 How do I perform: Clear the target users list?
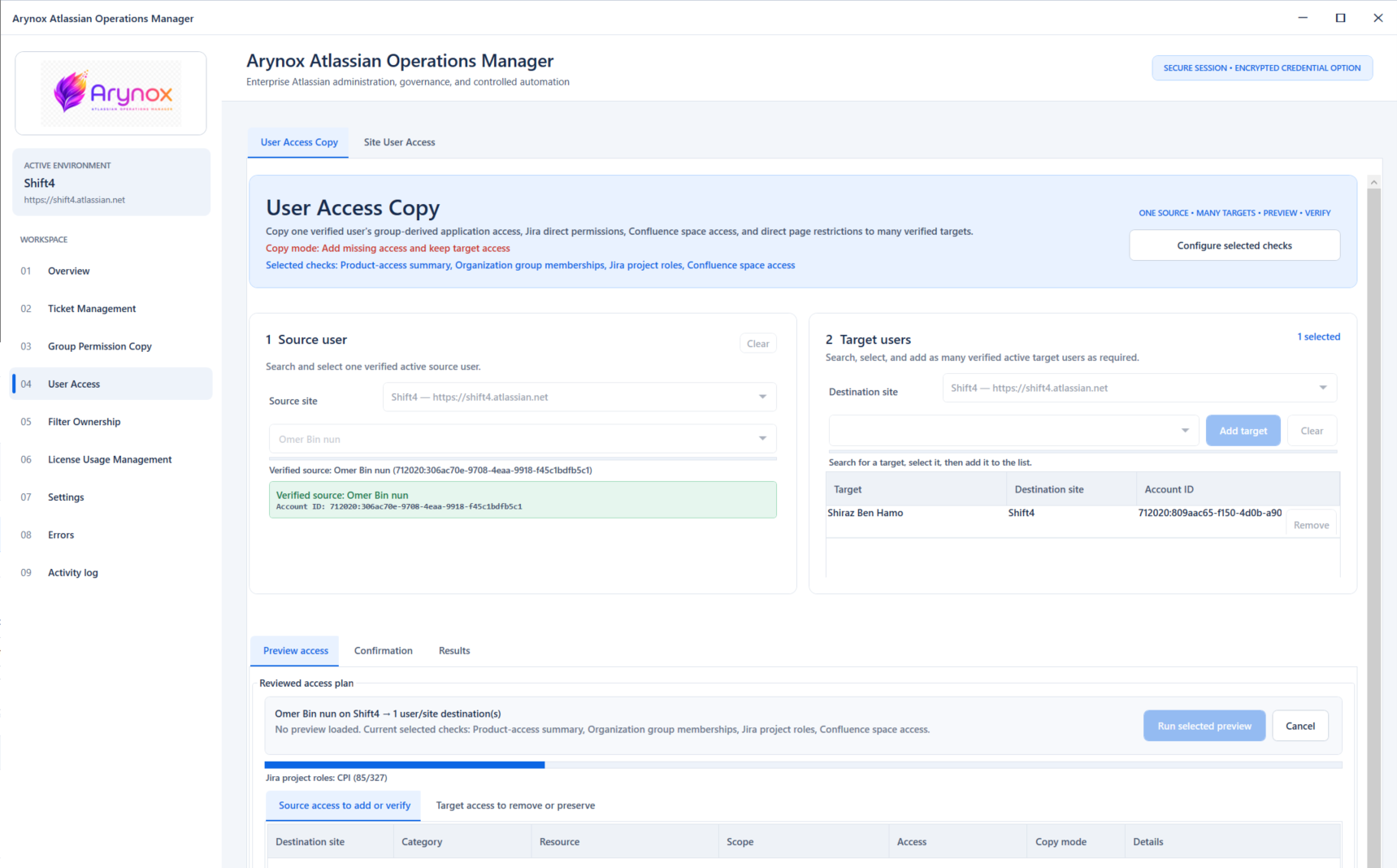1312,431
